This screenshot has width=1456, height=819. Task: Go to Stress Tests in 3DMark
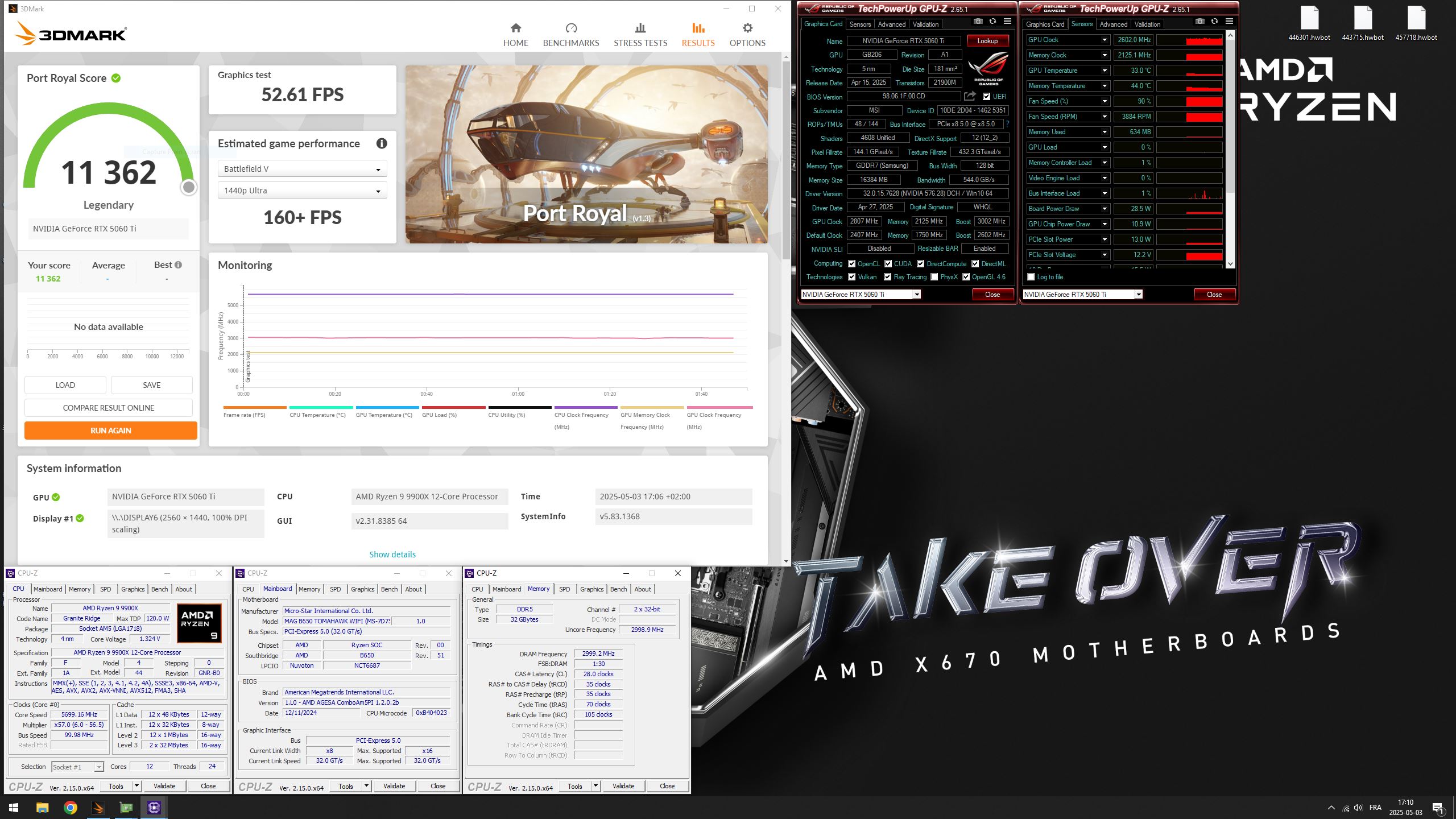(640, 35)
